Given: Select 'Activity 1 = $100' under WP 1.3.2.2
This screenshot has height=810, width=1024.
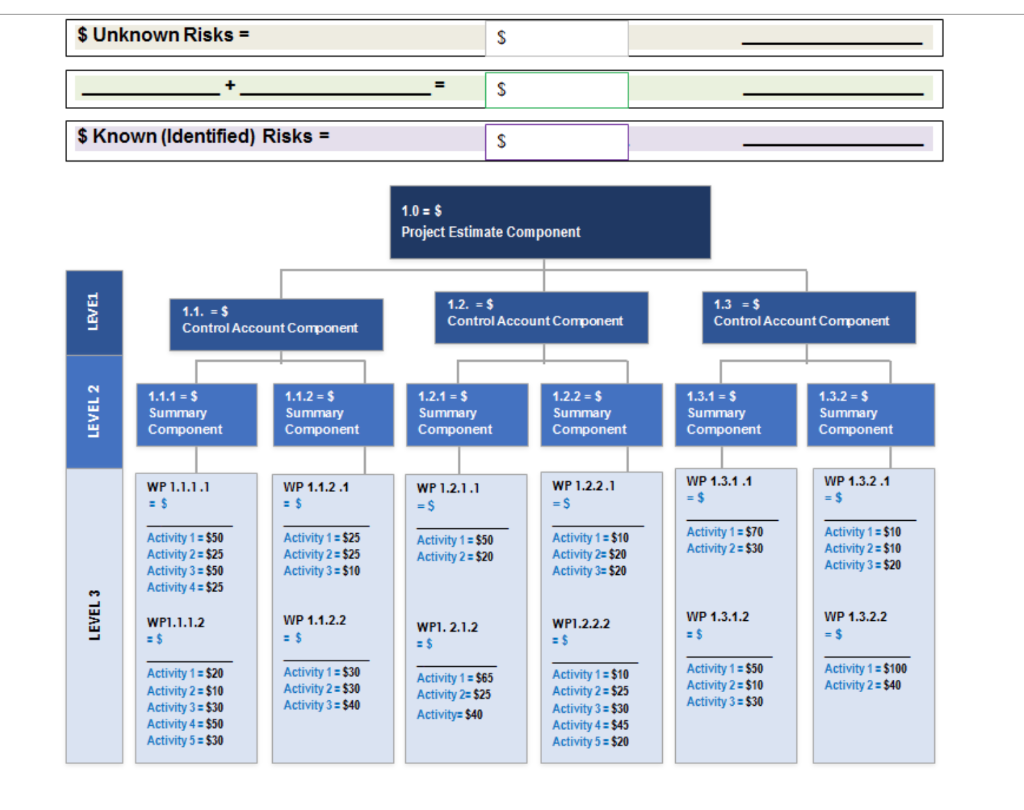Looking at the screenshot, I should click(865, 669).
